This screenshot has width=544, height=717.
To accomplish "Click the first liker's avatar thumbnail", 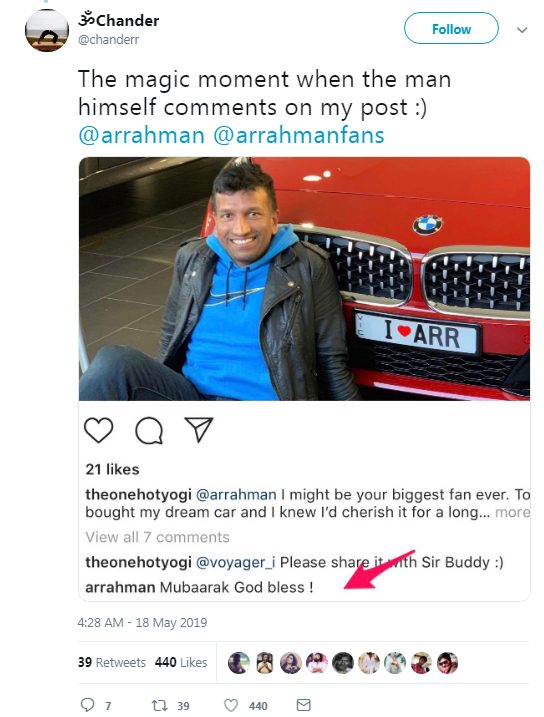I will (239, 663).
